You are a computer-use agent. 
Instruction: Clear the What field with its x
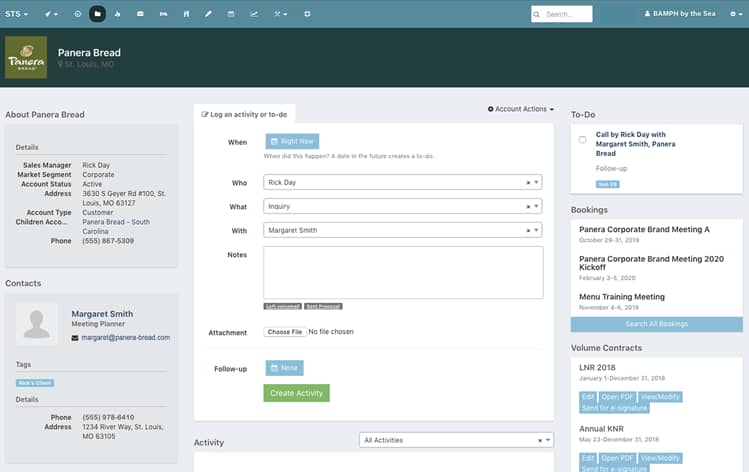528,206
